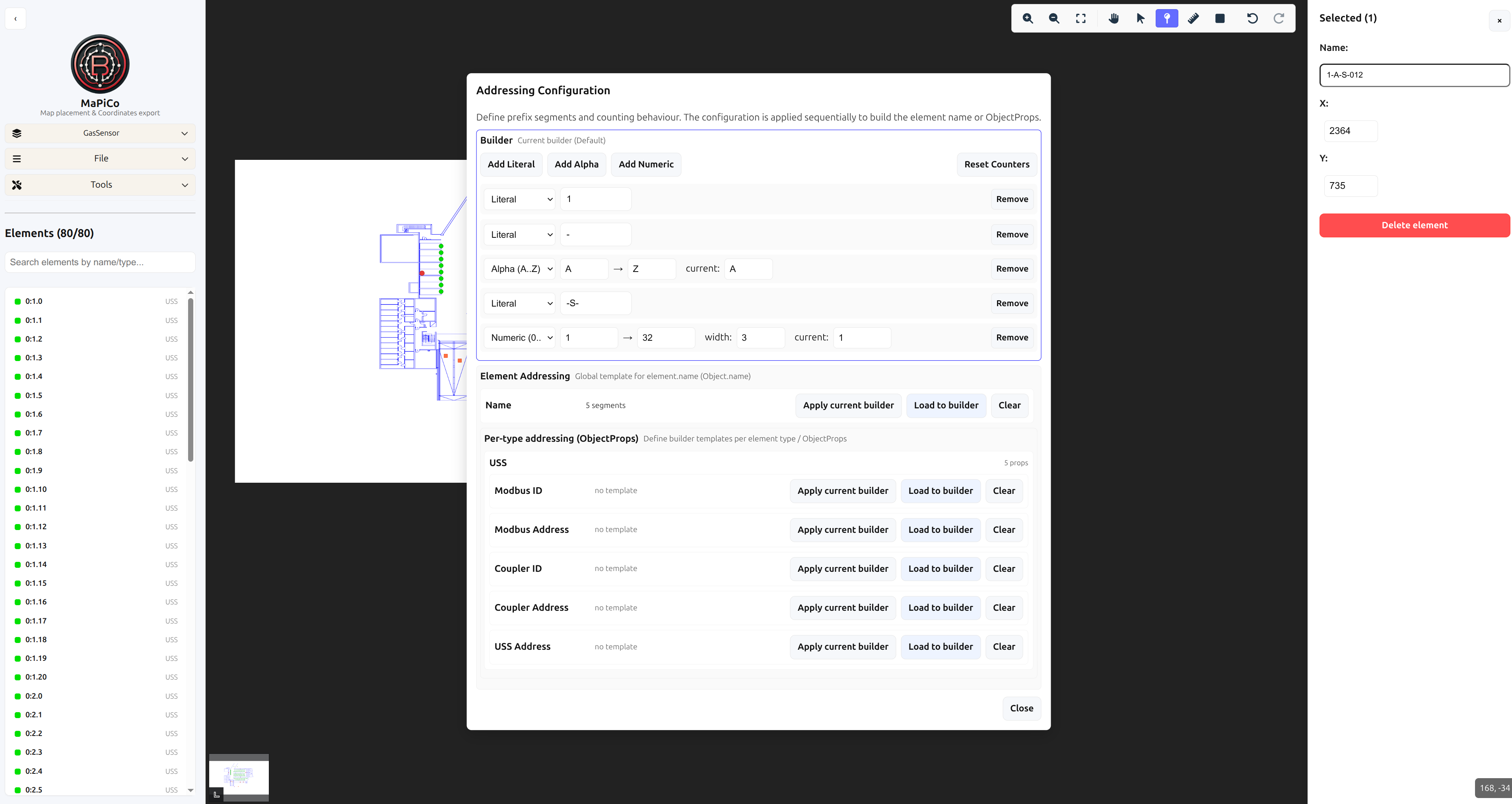
Task: Open the Numeric segment type dropdown
Action: pyautogui.click(x=519, y=338)
